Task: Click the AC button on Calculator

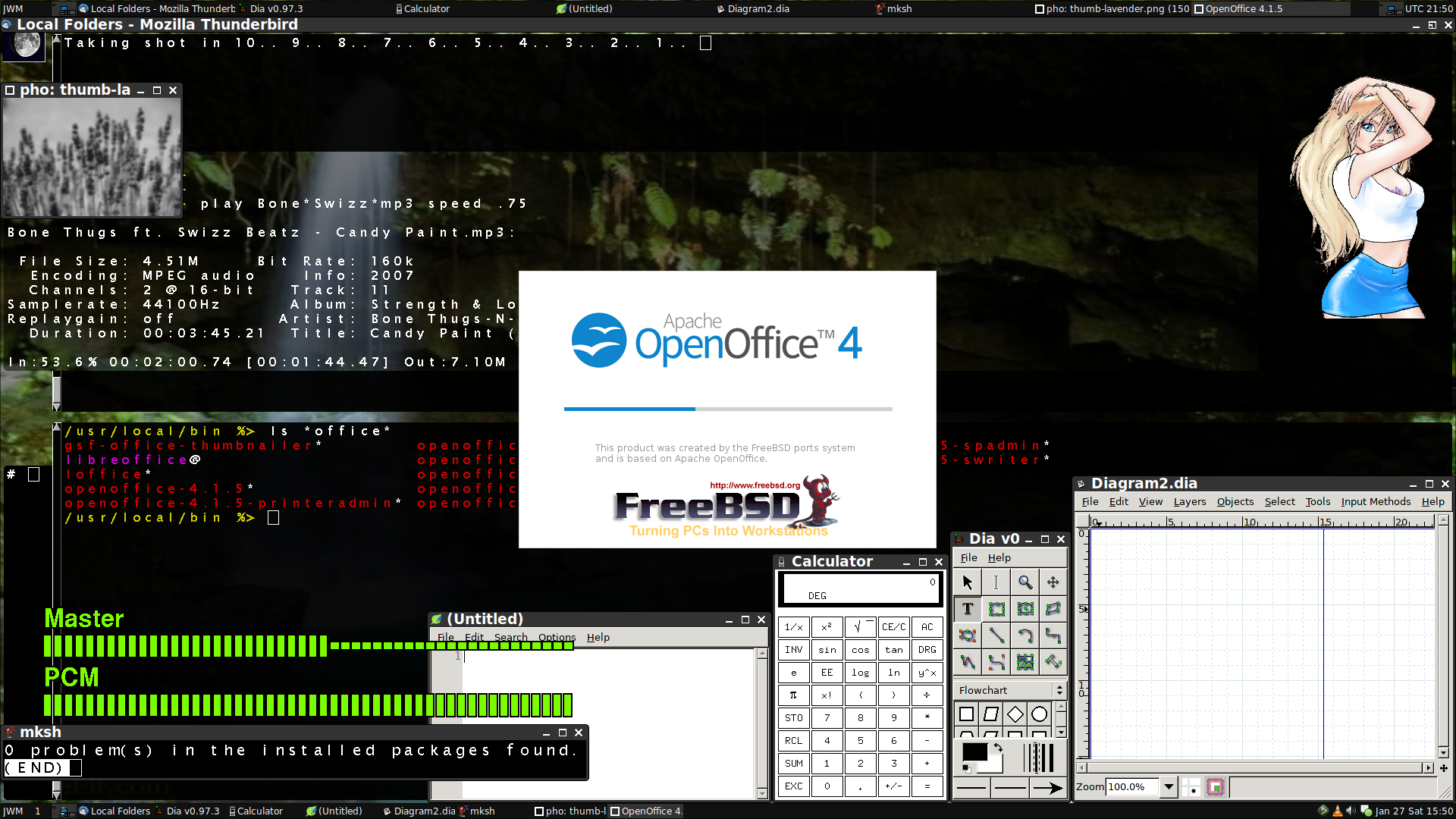Action: tap(927, 627)
